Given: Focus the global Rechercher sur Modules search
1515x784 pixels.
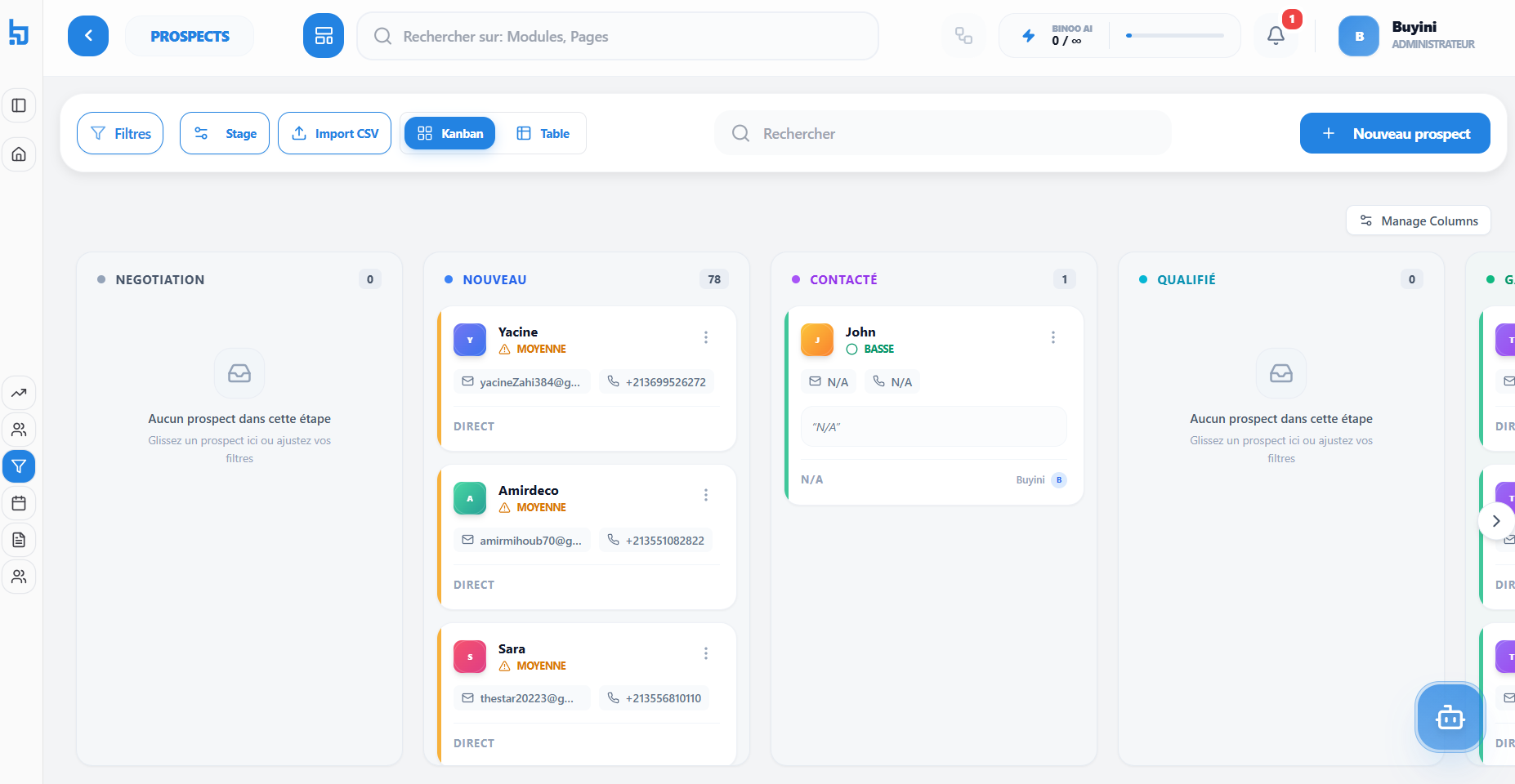Looking at the screenshot, I should coord(618,36).
